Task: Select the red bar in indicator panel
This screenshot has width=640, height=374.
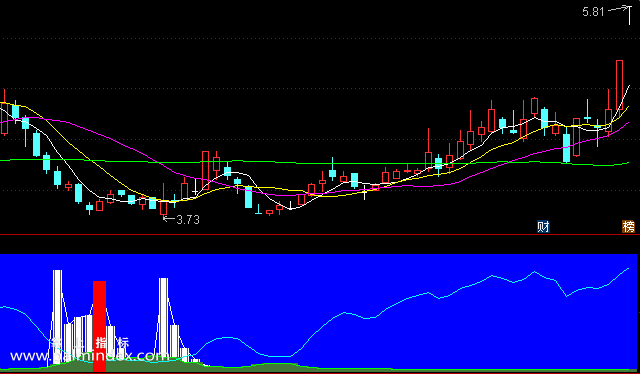Action: tap(99, 326)
